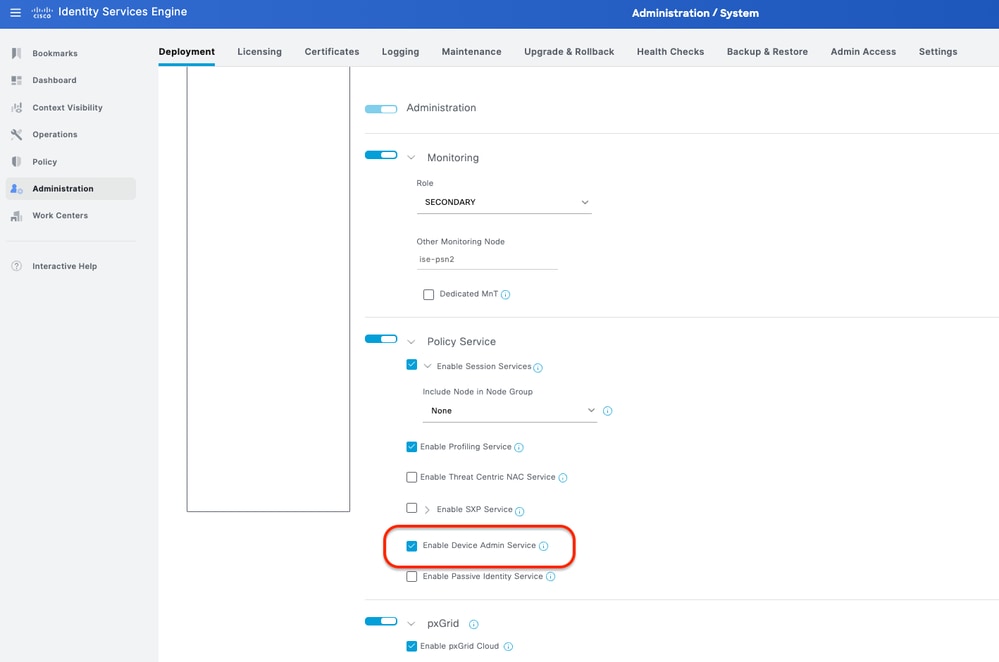Switch to the Licensing tab
Image resolution: width=999 pixels, height=662 pixels.
(259, 52)
